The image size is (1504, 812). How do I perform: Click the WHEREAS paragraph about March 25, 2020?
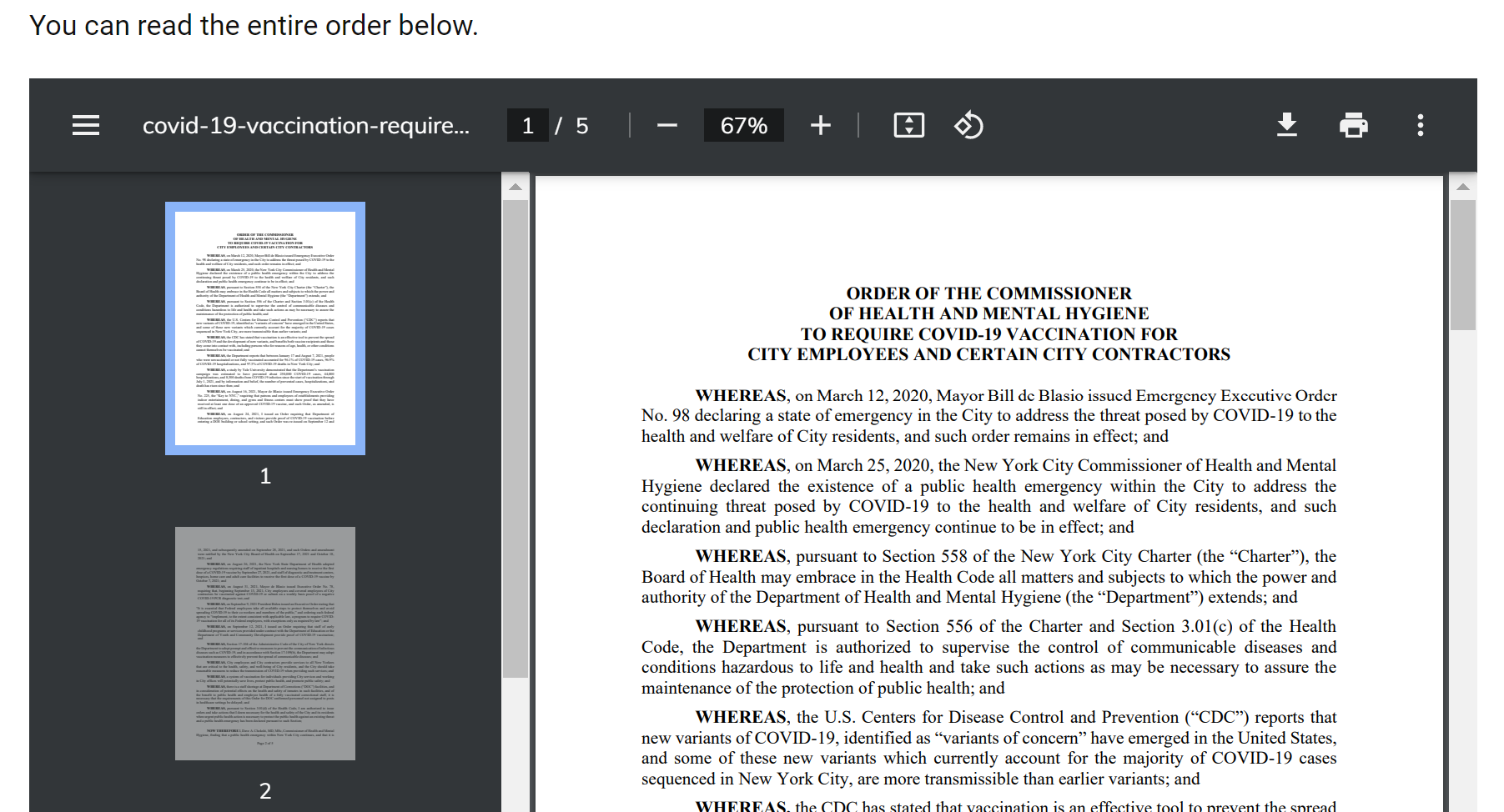pos(989,496)
